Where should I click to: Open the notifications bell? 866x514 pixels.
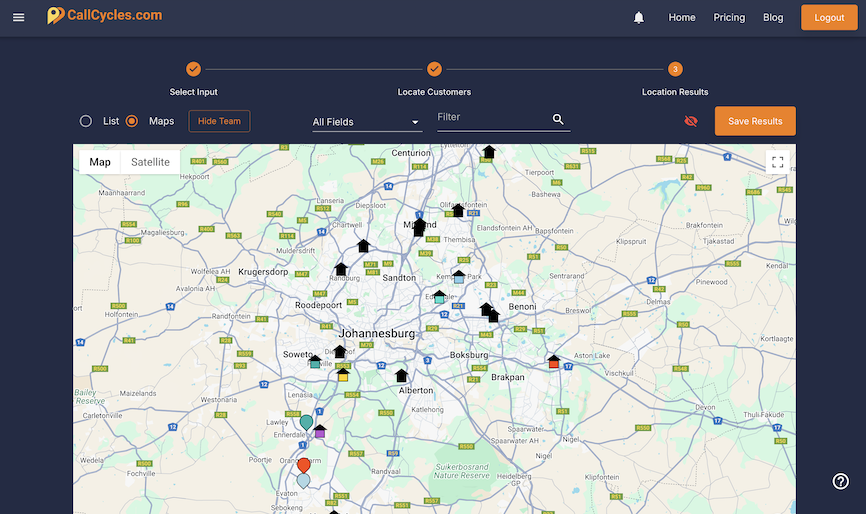pyautogui.click(x=639, y=18)
